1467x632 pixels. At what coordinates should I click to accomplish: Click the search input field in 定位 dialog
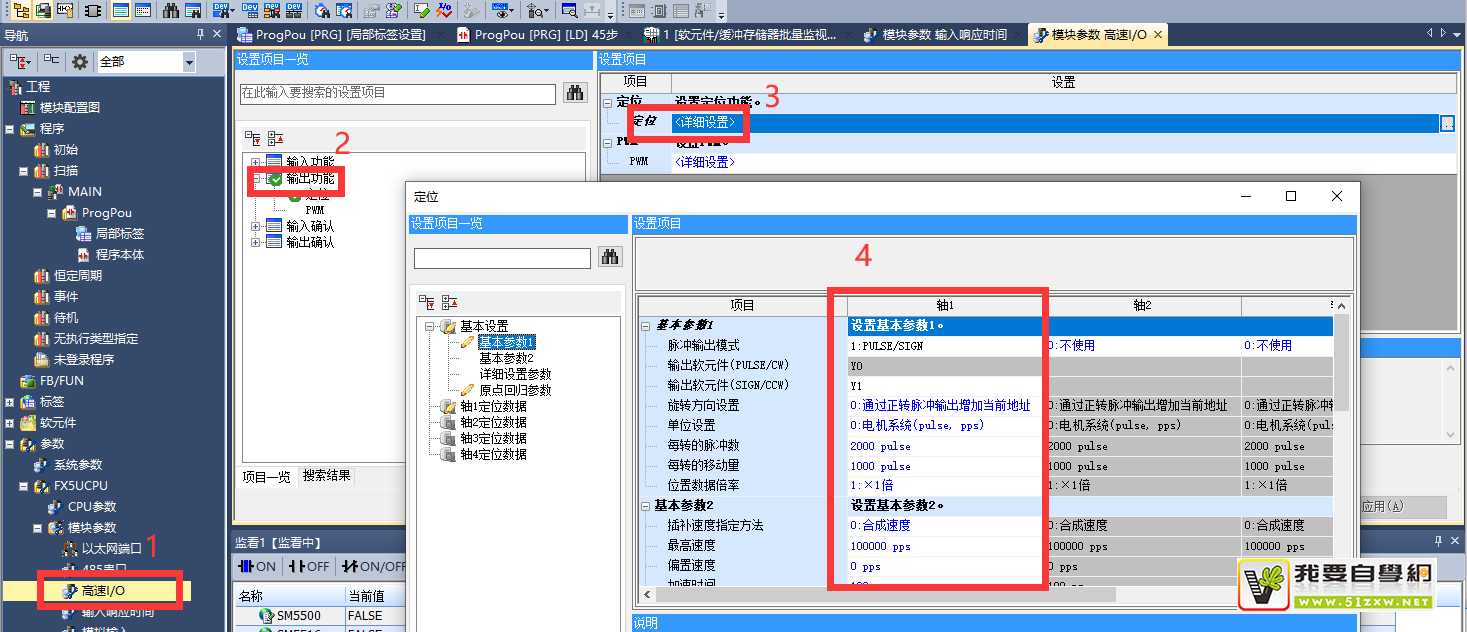502,258
